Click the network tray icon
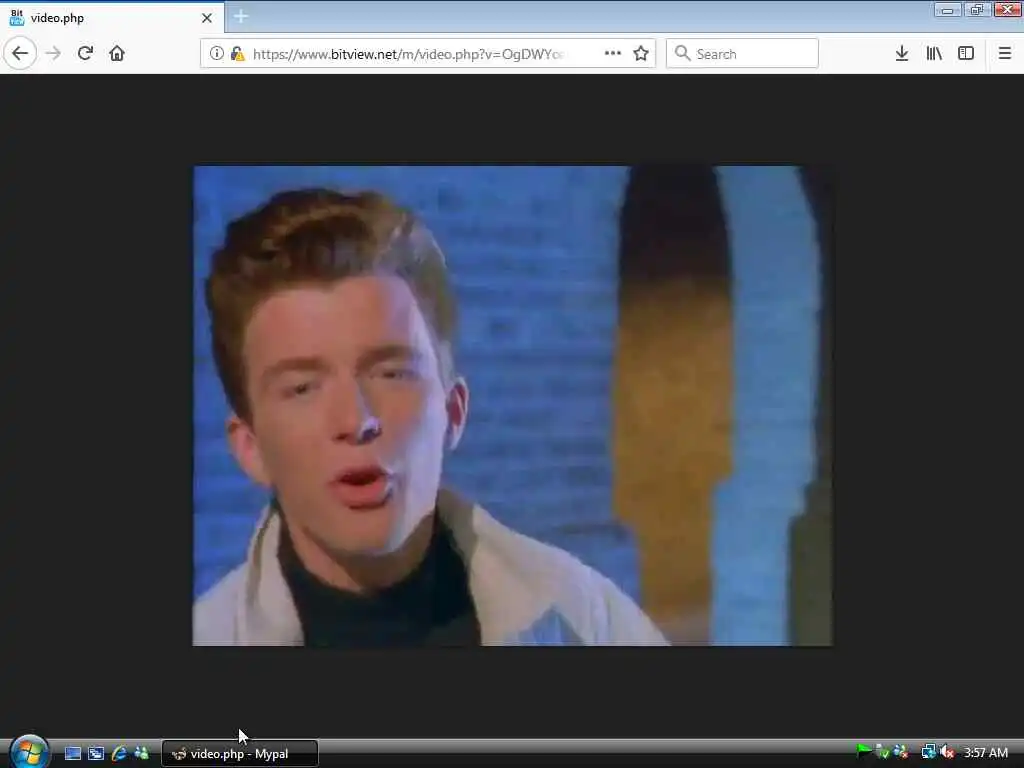This screenshot has height=768, width=1024. (x=928, y=752)
